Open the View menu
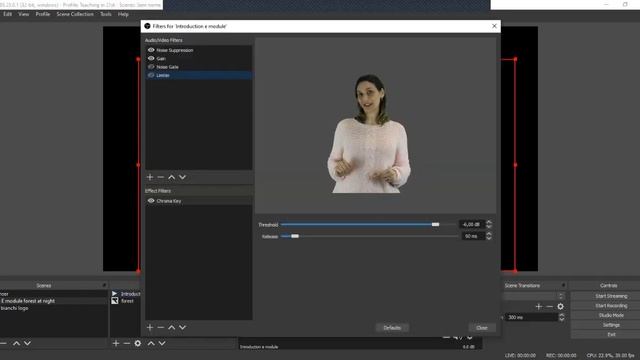 24,14
